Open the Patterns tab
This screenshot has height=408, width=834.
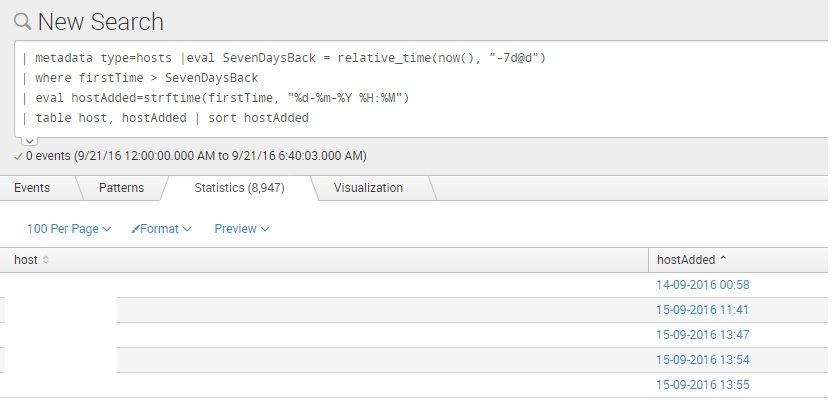121,188
